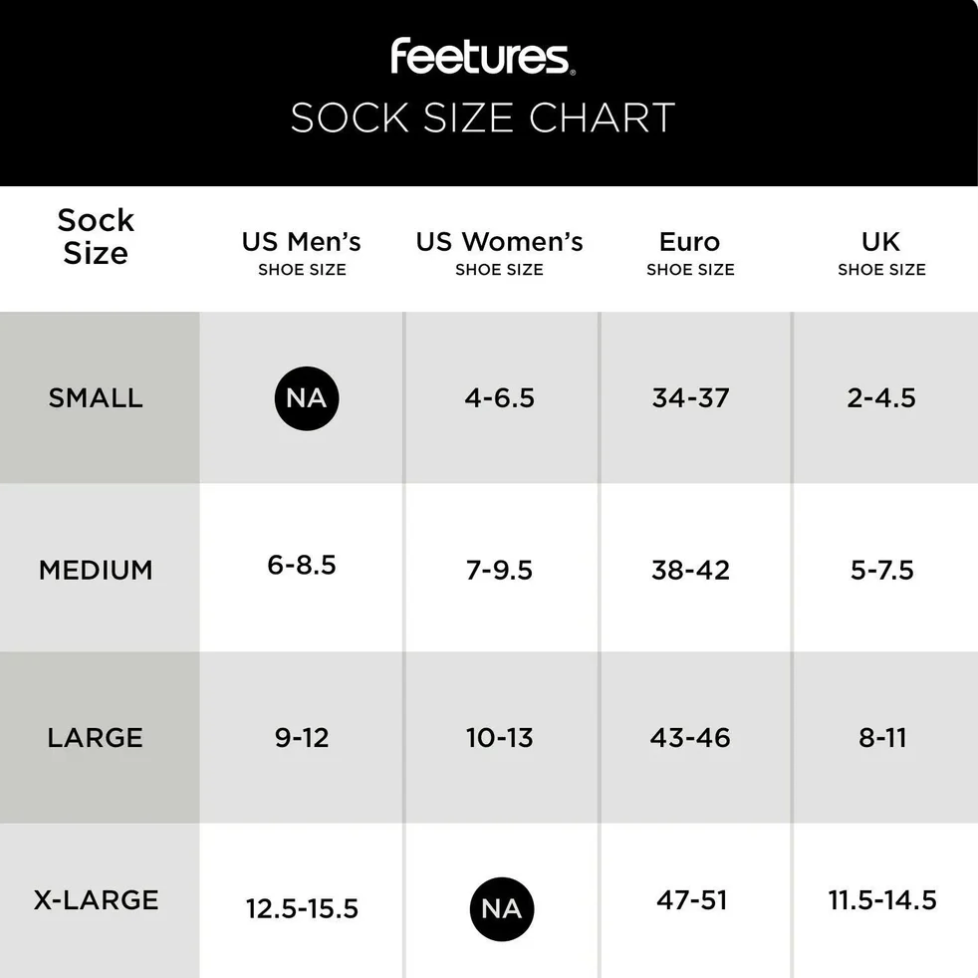The height and width of the screenshot is (978, 978).
Task: Click the UK shoe size header
Action: coord(881,253)
